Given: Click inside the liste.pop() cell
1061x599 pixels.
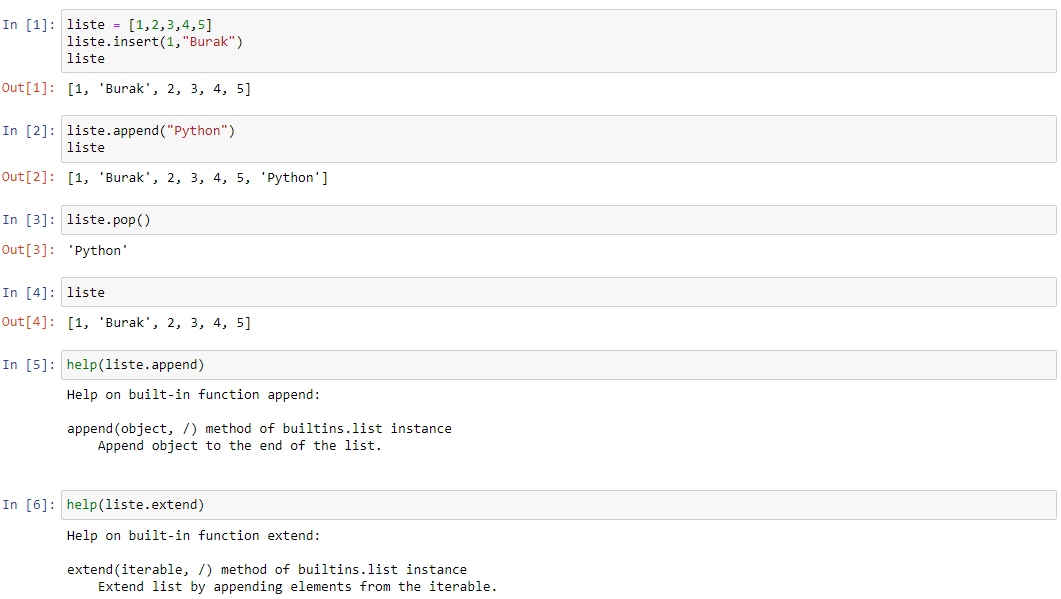Looking at the screenshot, I should [x=558, y=220].
